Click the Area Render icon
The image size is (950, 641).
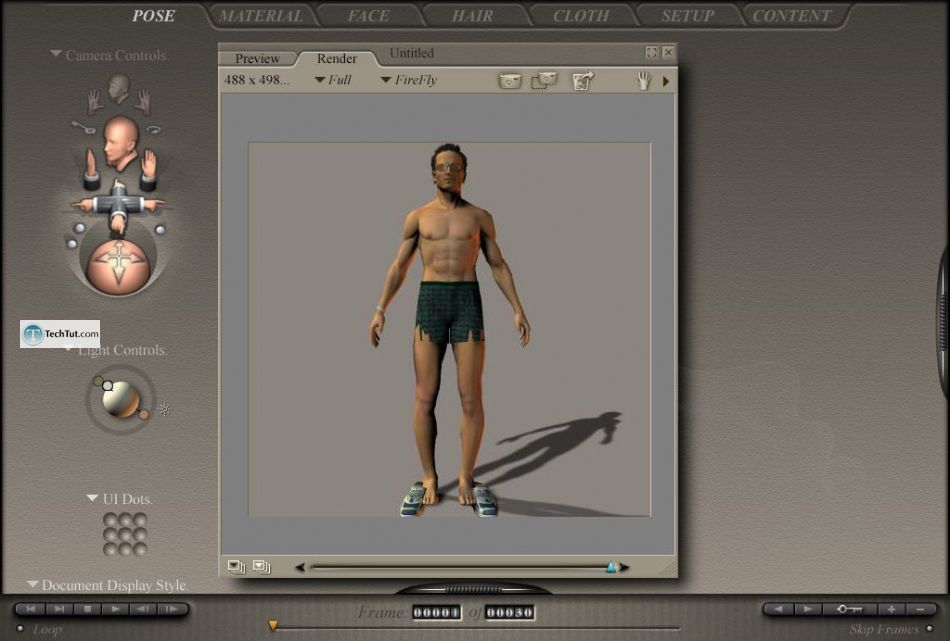click(x=544, y=81)
